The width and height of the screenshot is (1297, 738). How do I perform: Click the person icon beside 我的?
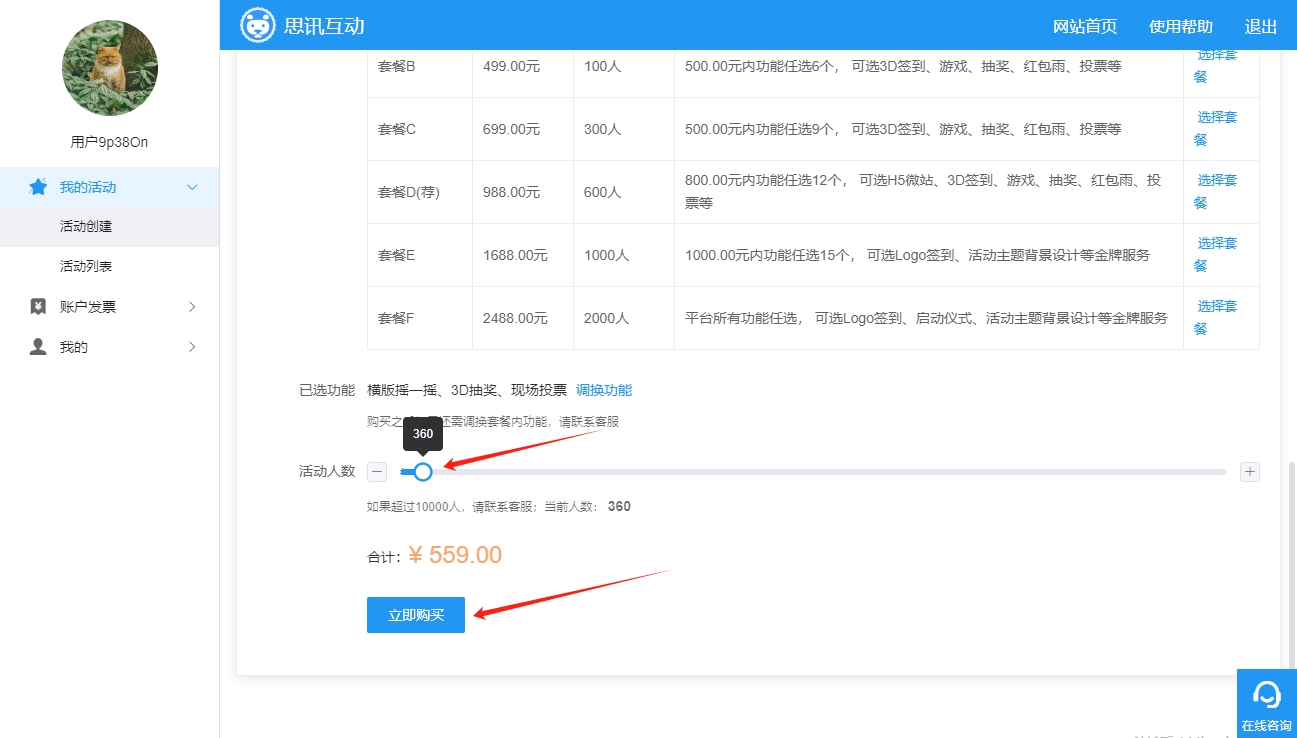click(x=38, y=347)
